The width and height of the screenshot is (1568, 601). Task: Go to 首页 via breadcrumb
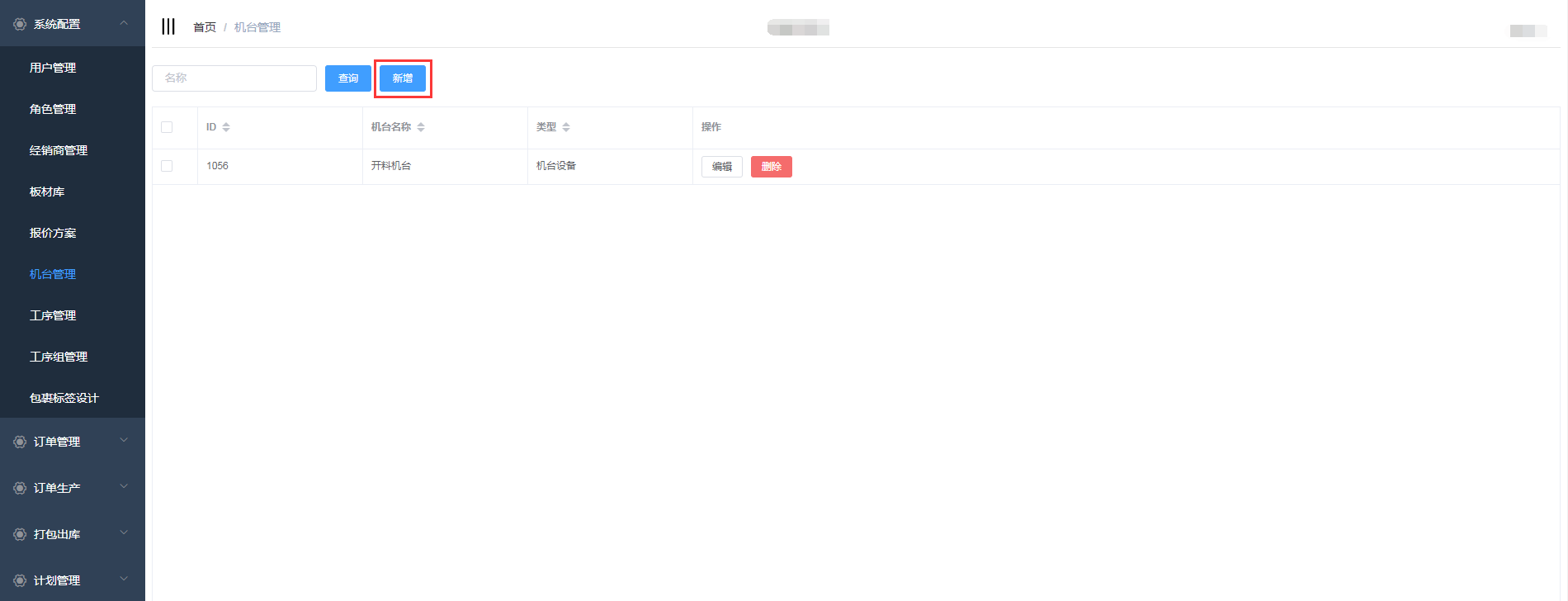[x=204, y=27]
